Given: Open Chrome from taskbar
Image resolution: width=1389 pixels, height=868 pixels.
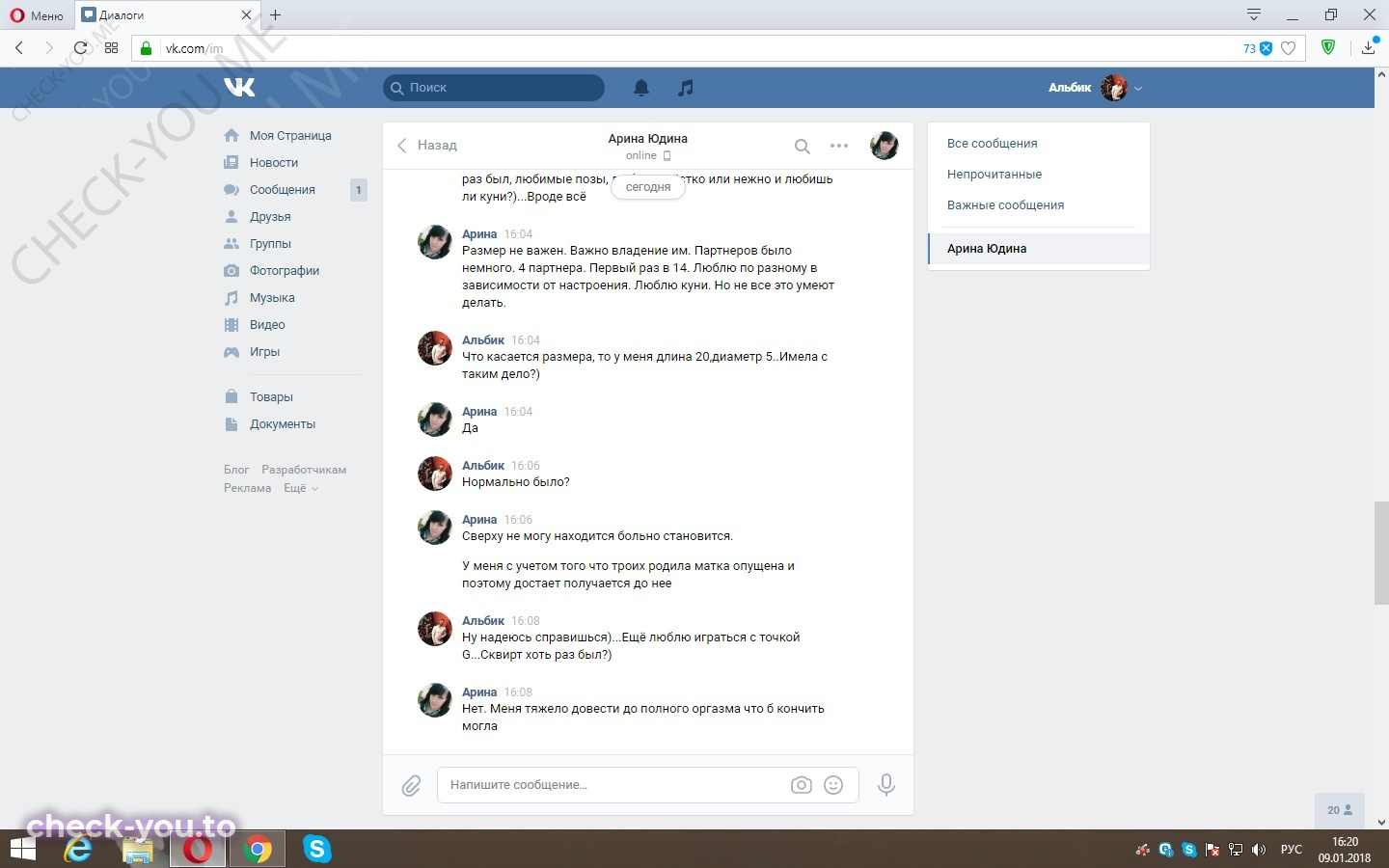Looking at the screenshot, I should (257, 850).
